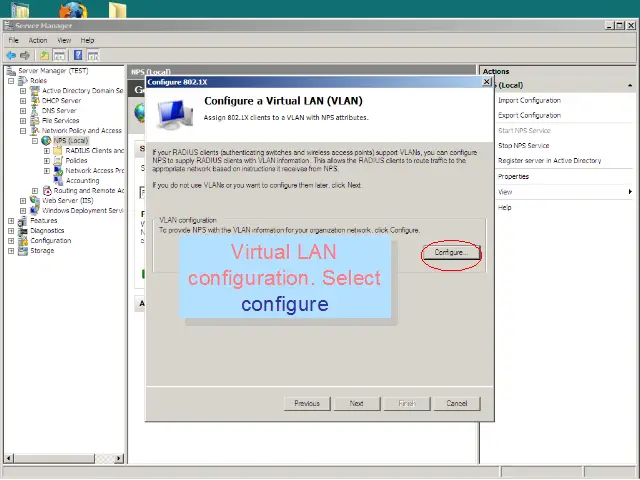640x480 pixels.
Task: Click Properties in Actions pane
Action: point(513,177)
